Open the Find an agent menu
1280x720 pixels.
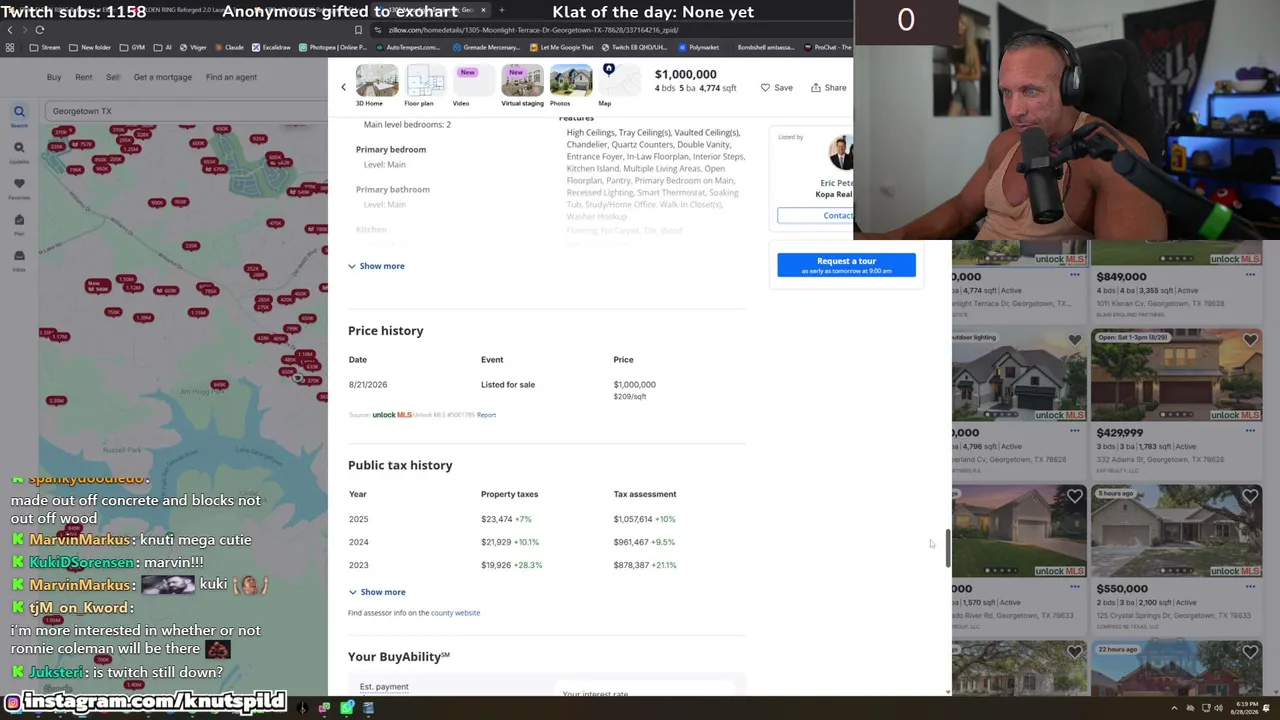click(x=231, y=77)
